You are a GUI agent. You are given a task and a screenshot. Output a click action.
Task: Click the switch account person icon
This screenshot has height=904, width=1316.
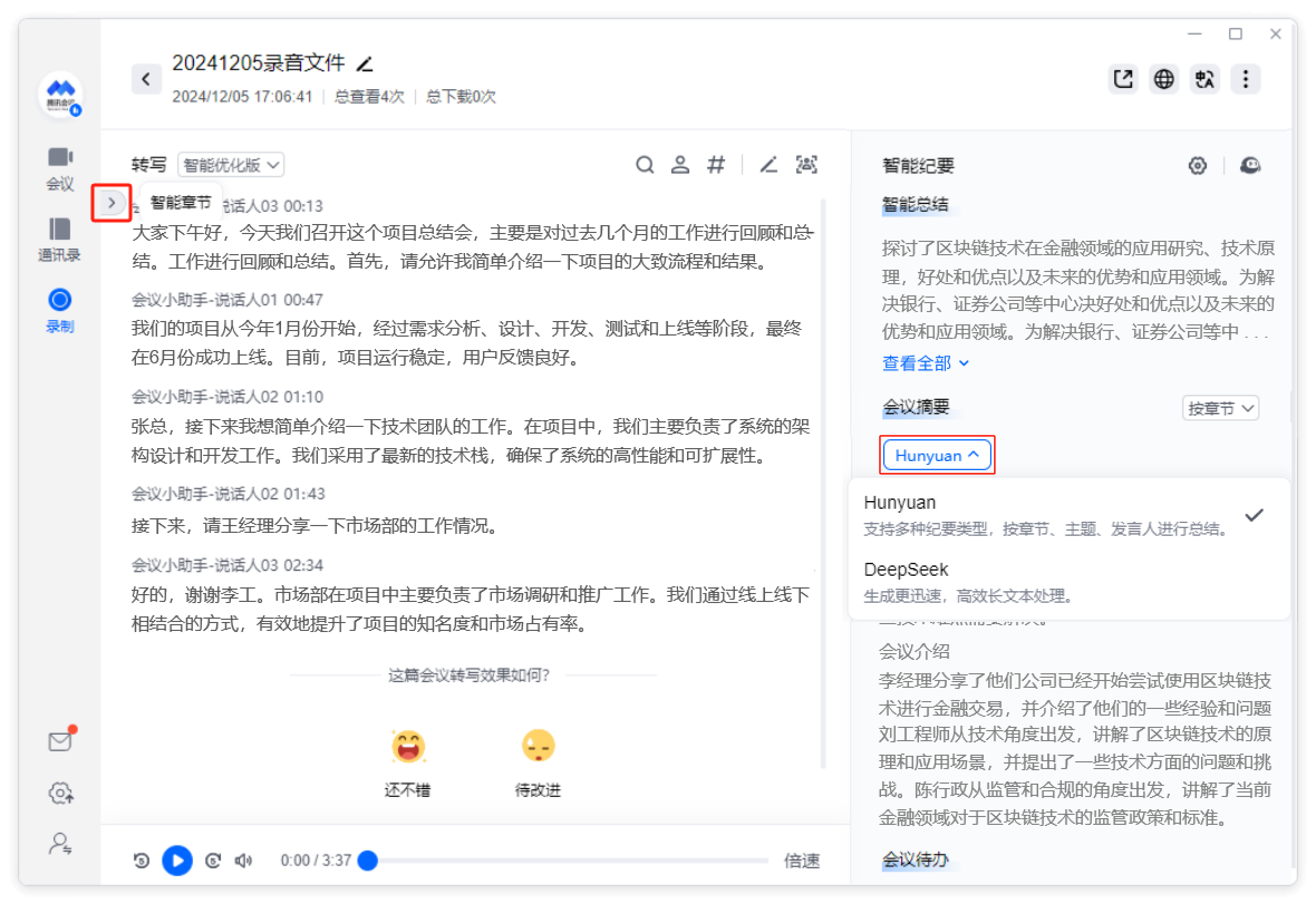coord(60,843)
